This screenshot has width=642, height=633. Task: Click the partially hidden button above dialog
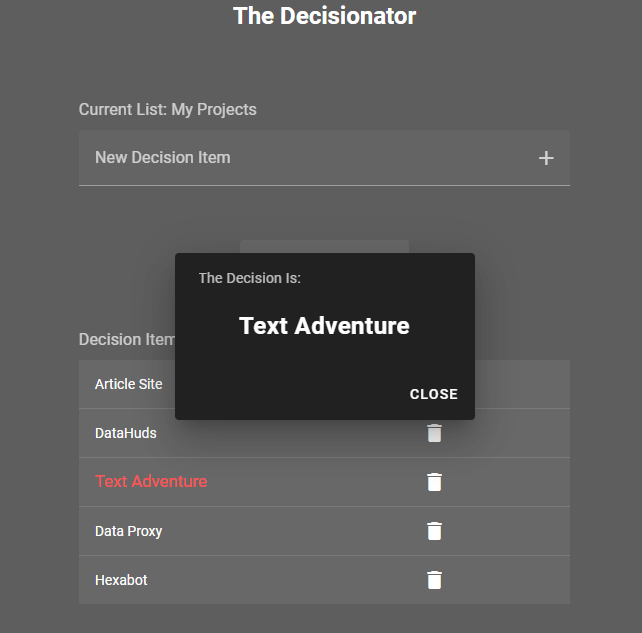pyautogui.click(x=324, y=246)
